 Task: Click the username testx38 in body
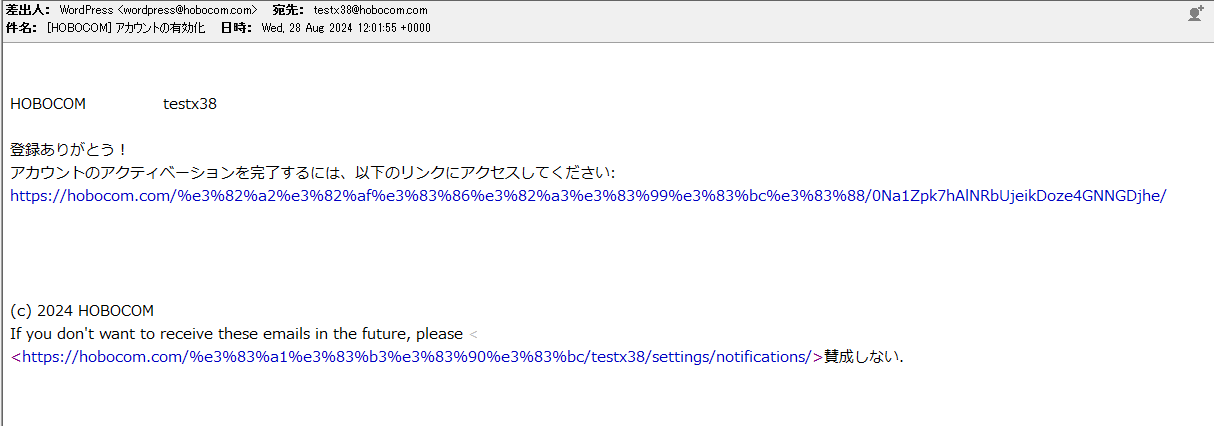(190, 104)
